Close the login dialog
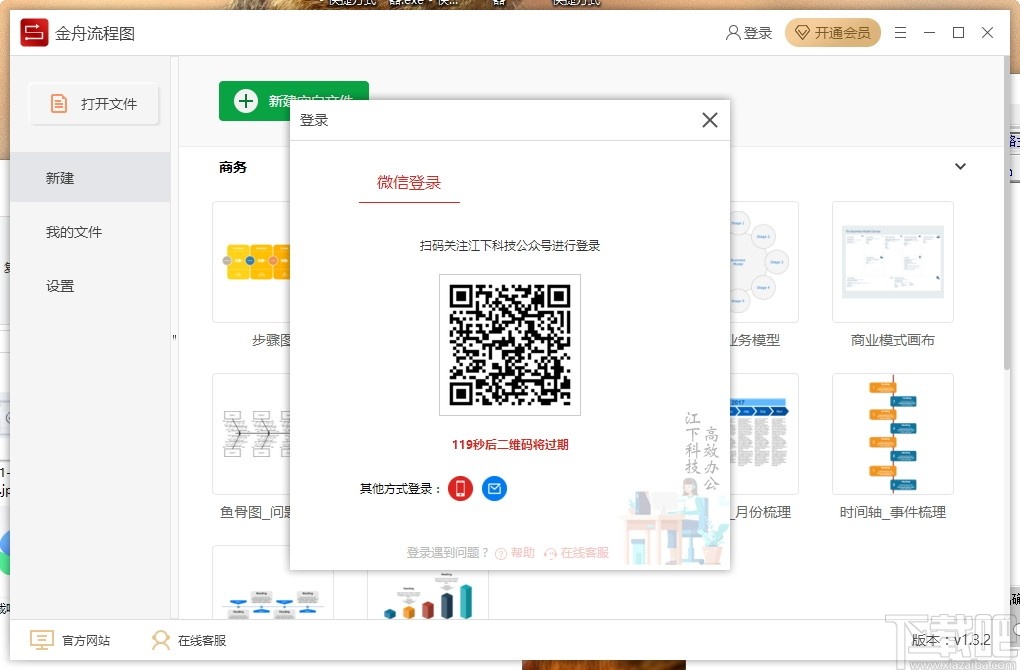This screenshot has width=1020, height=670. (709, 119)
